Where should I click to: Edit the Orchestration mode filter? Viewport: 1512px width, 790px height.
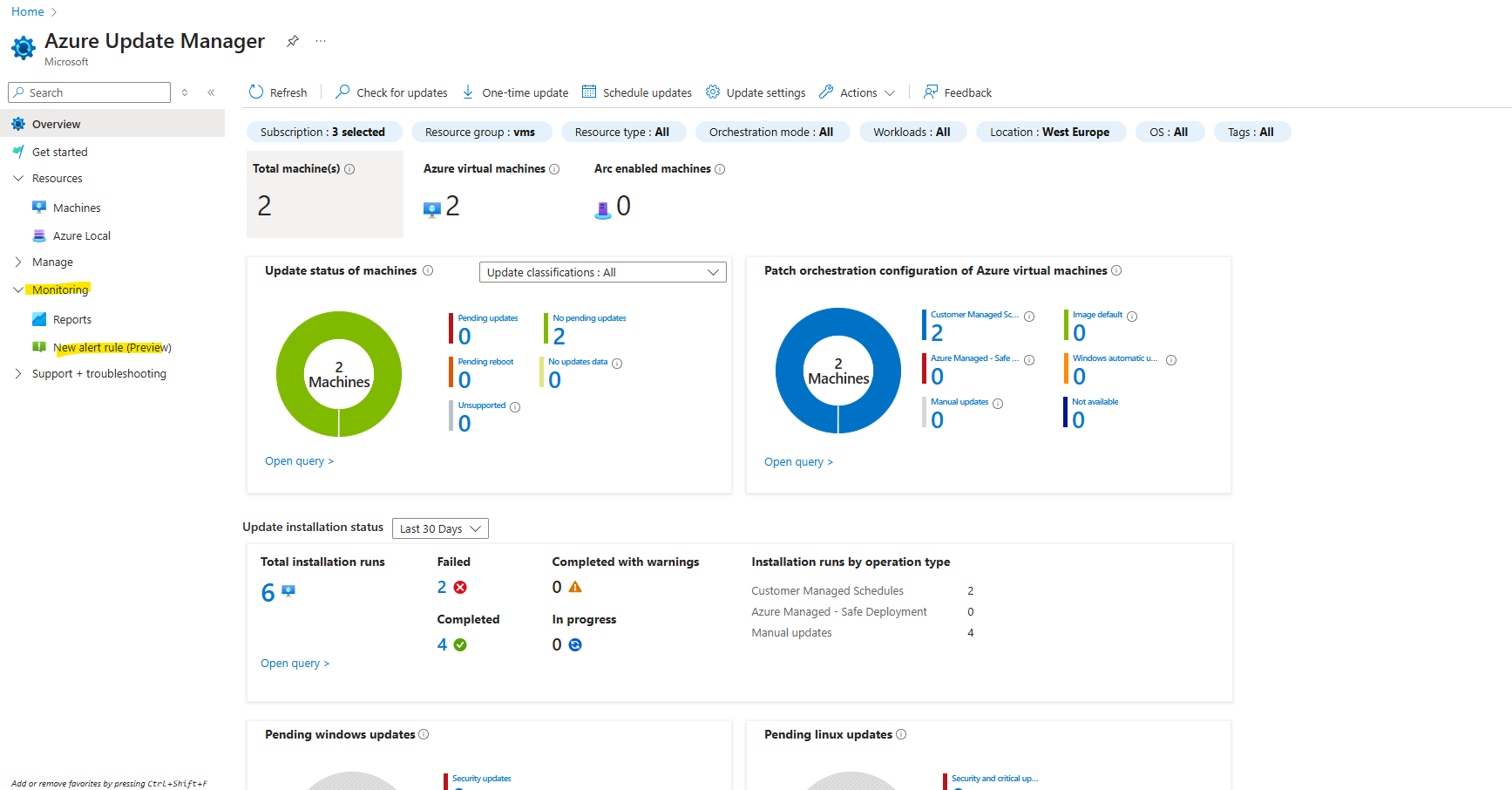point(771,132)
